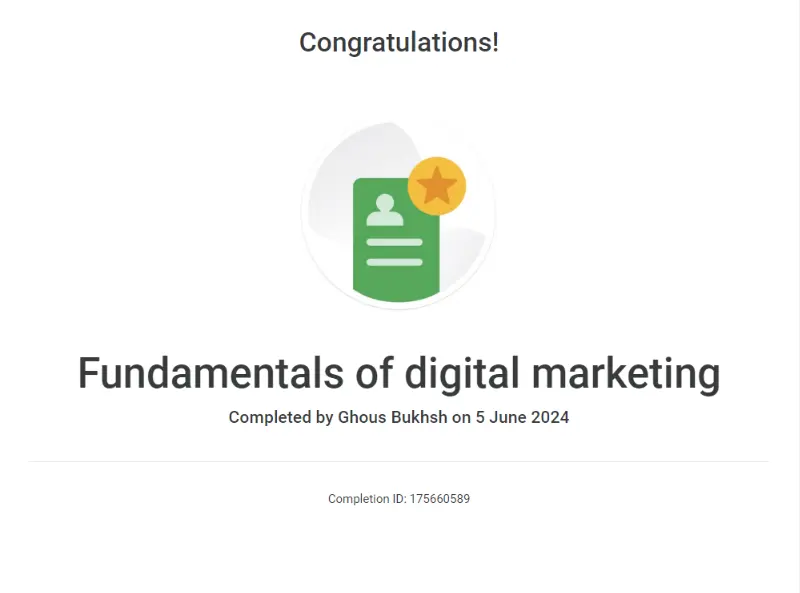The width and height of the screenshot is (800, 593).
Task: Click the word 'of' in the course title
Action: click(374, 373)
